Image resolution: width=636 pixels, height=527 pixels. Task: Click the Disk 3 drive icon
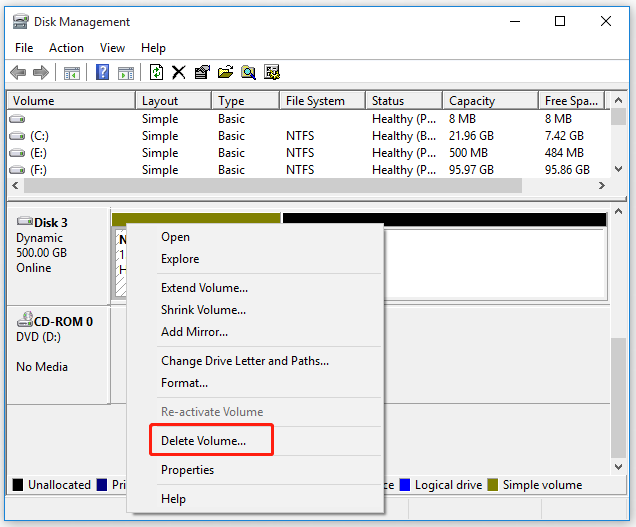(x=25, y=221)
